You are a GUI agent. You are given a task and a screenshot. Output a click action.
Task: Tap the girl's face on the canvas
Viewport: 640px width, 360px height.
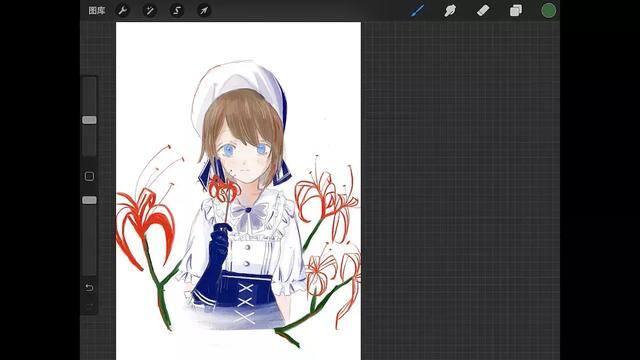pyautogui.click(x=244, y=161)
